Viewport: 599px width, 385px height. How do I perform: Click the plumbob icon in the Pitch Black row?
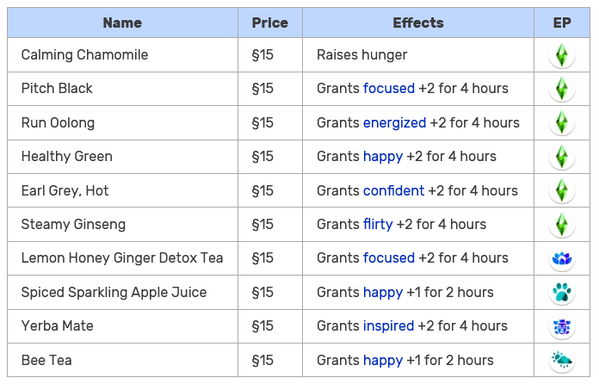coord(562,89)
